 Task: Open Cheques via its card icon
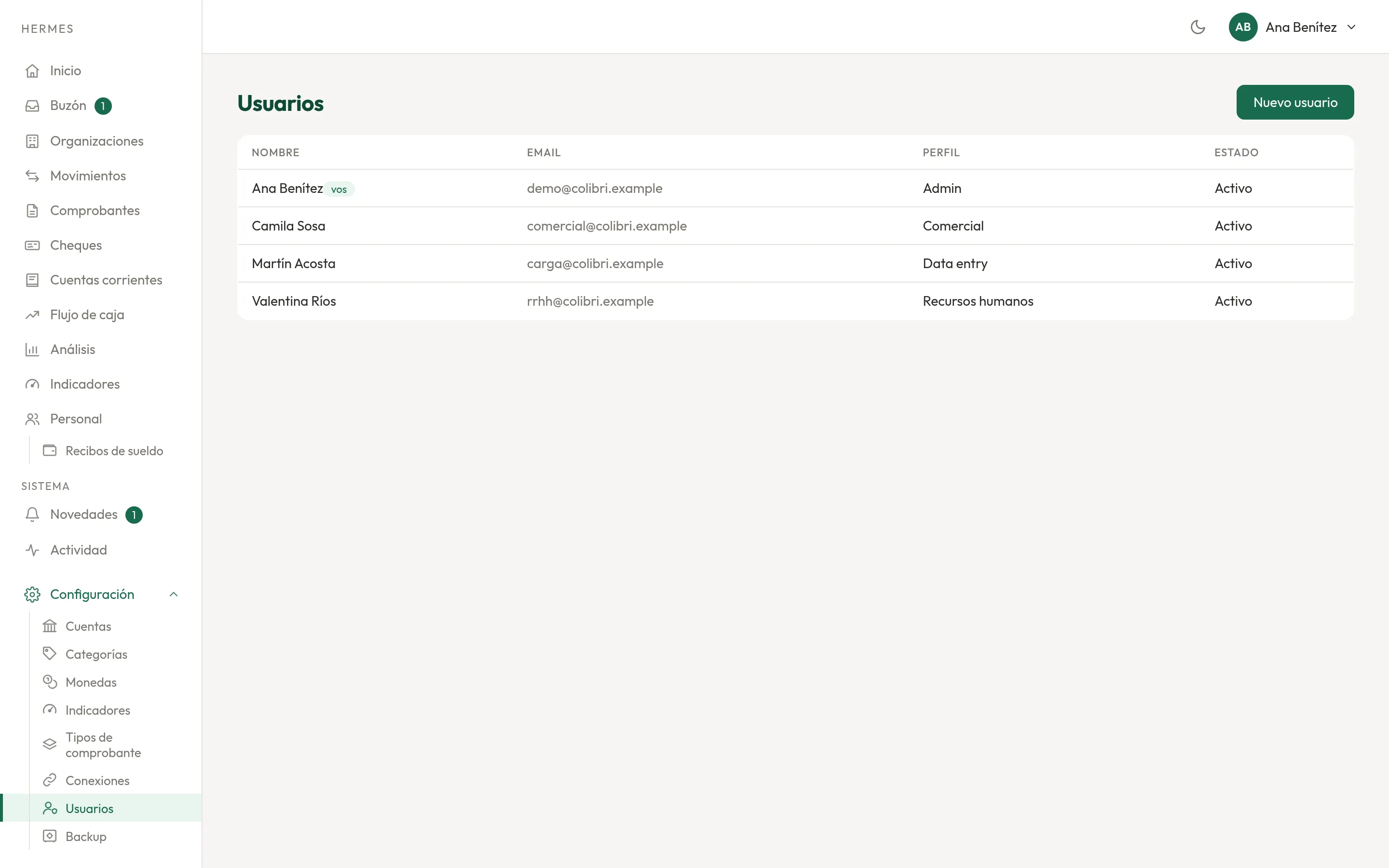32,245
